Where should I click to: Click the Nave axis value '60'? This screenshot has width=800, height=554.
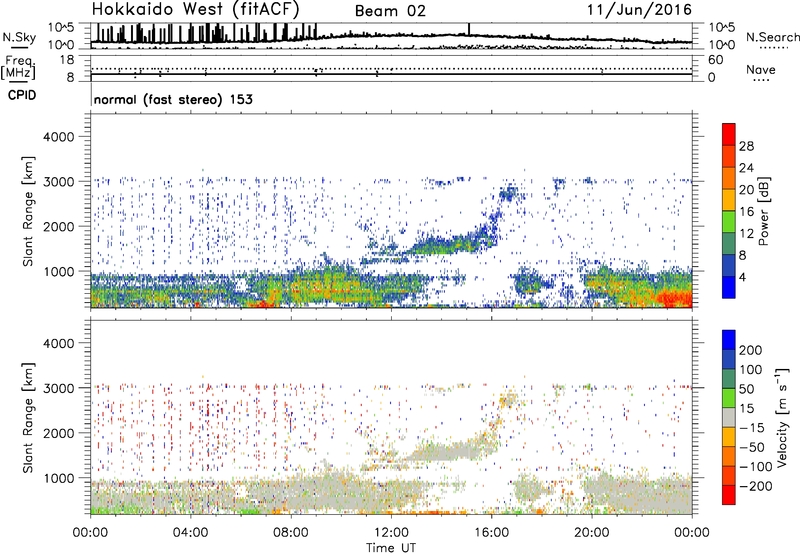point(716,60)
